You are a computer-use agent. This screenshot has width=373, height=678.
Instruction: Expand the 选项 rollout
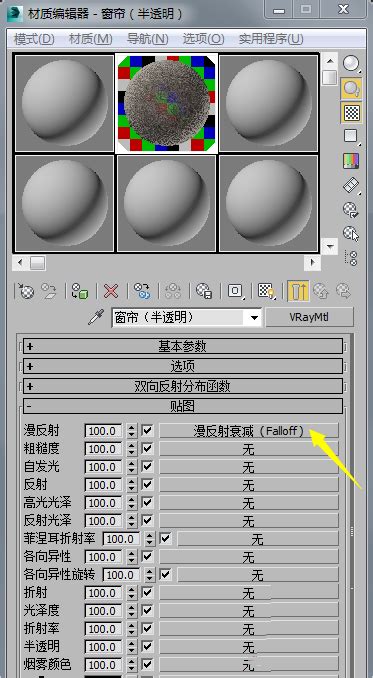click(183, 366)
